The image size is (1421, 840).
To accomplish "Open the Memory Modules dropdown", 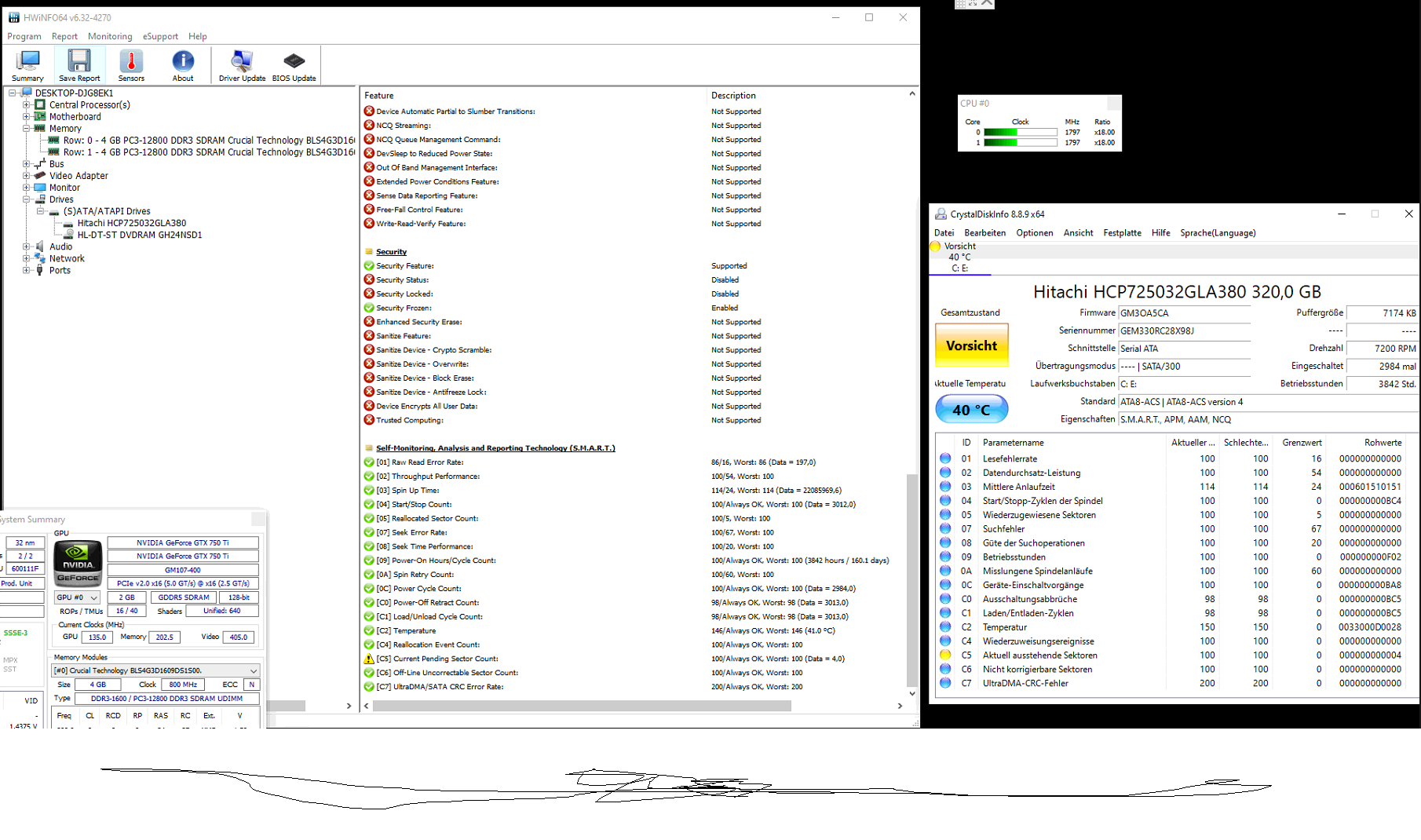I will coord(155,670).
